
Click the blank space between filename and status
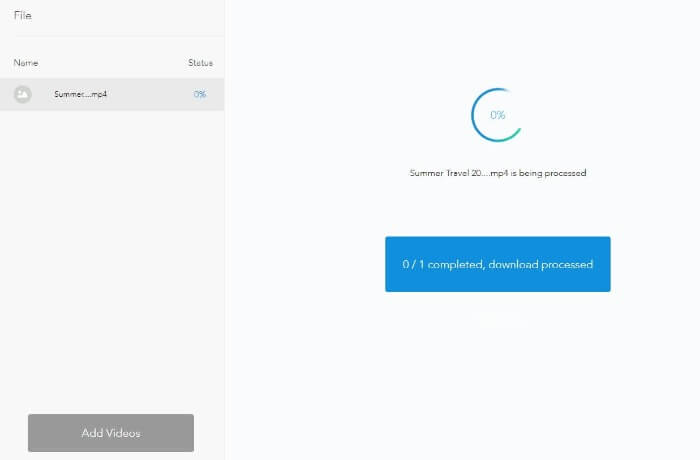(150, 94)
